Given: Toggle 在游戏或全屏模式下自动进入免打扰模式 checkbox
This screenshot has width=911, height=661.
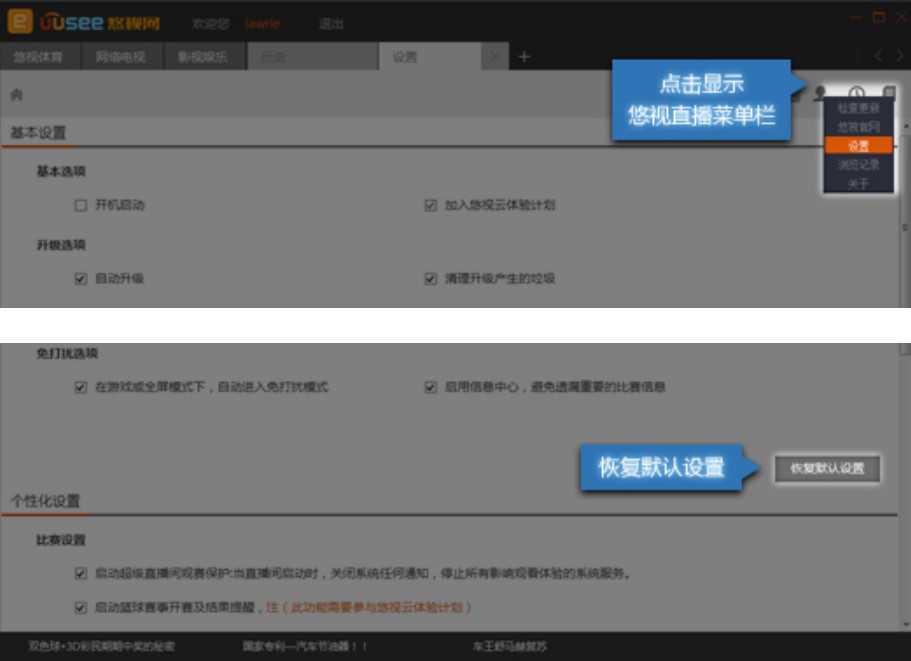Looking at the screenshot, I should (81, 387).
